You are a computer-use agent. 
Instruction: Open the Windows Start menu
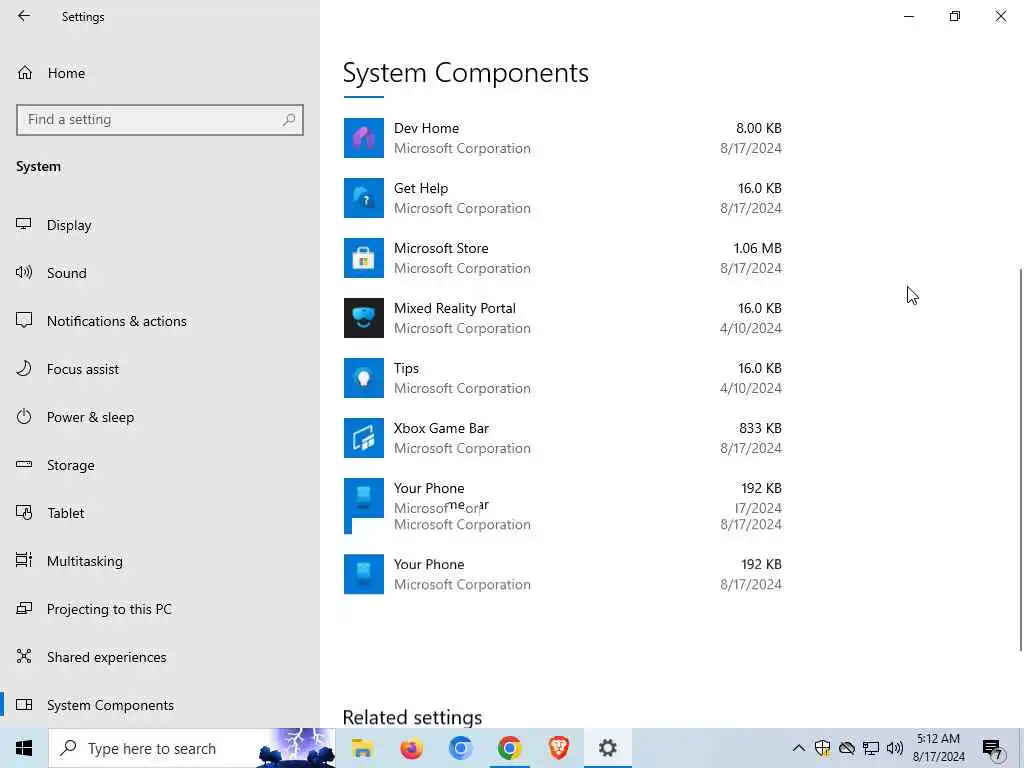[x=24, y=748]
